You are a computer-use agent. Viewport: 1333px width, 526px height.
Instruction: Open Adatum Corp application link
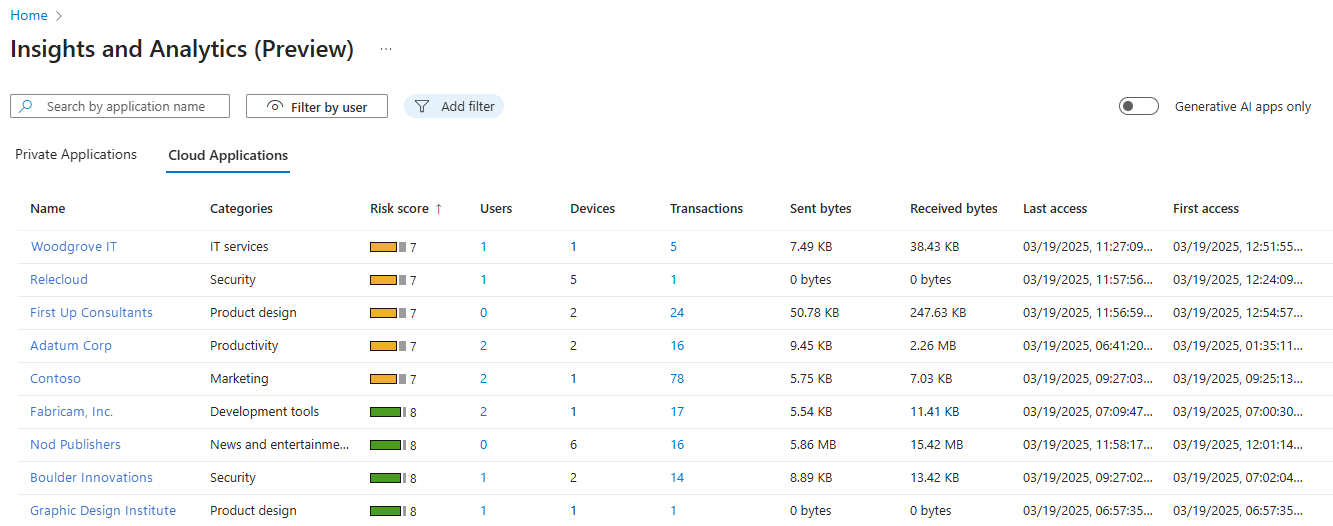(x=71, y=346)
